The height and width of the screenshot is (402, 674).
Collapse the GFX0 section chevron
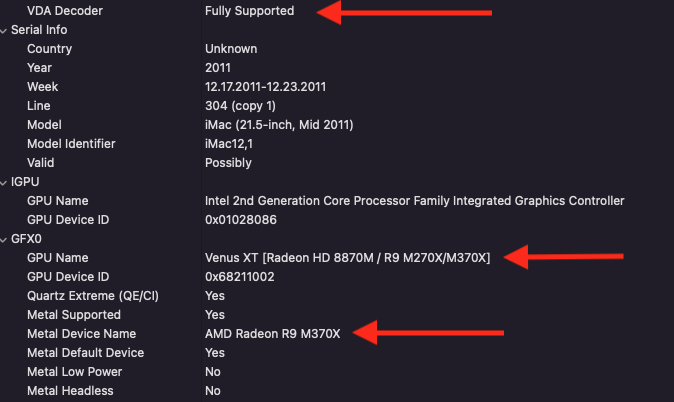click(x=5, y=239)
